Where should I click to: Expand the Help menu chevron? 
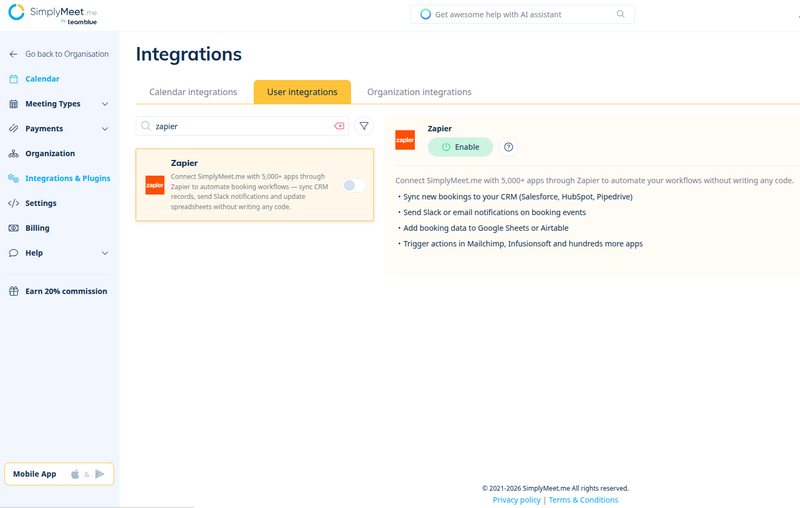click(105, 253)
